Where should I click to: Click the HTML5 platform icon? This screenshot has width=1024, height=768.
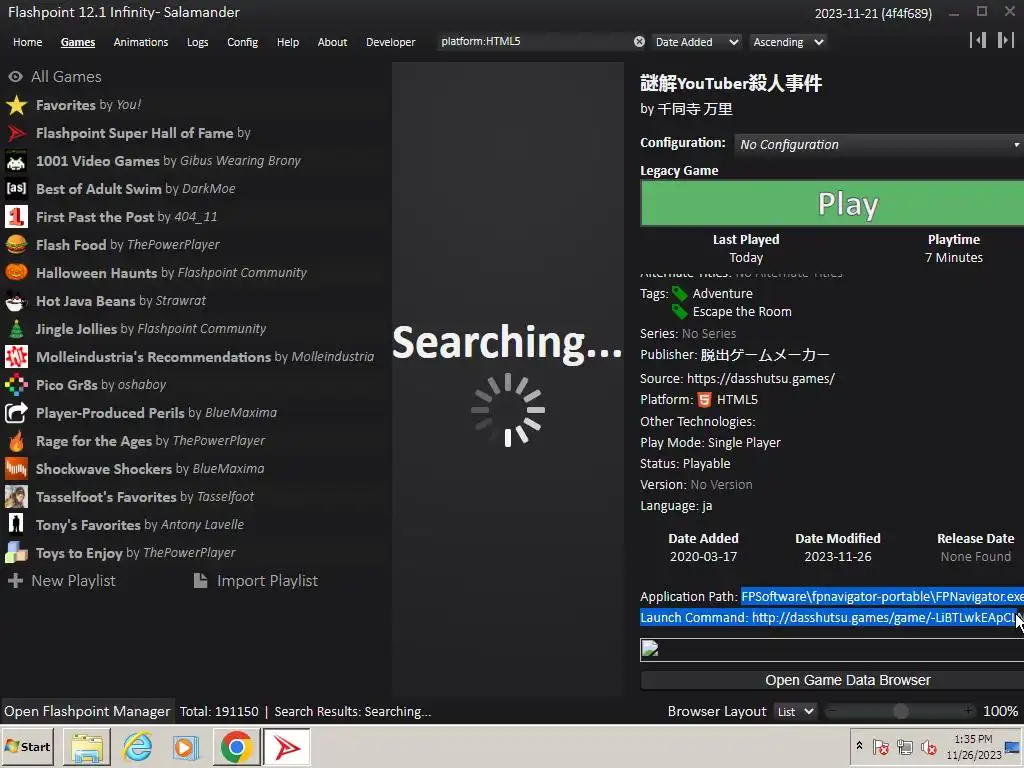[x=705, y=400]
